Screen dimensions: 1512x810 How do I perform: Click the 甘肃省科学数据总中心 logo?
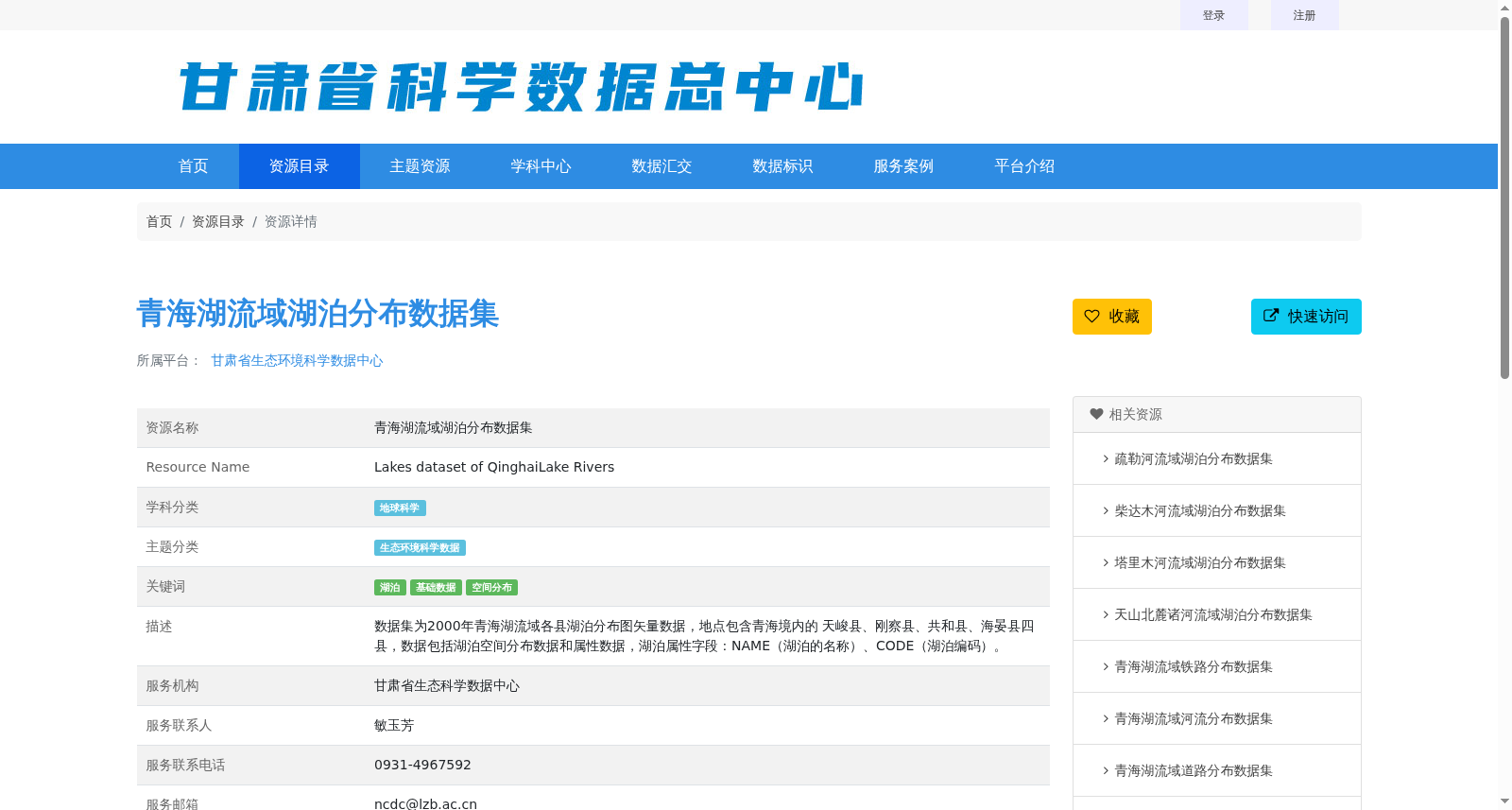[x=521, y=87]
